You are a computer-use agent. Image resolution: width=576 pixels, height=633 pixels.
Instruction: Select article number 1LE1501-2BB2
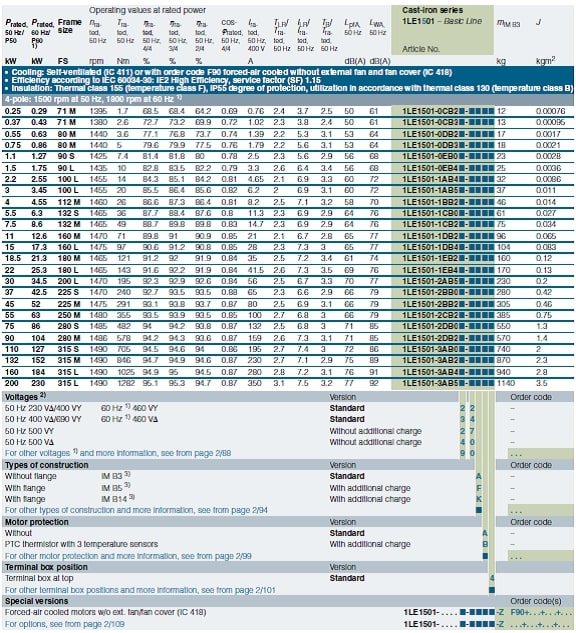[x=430, y=304]
